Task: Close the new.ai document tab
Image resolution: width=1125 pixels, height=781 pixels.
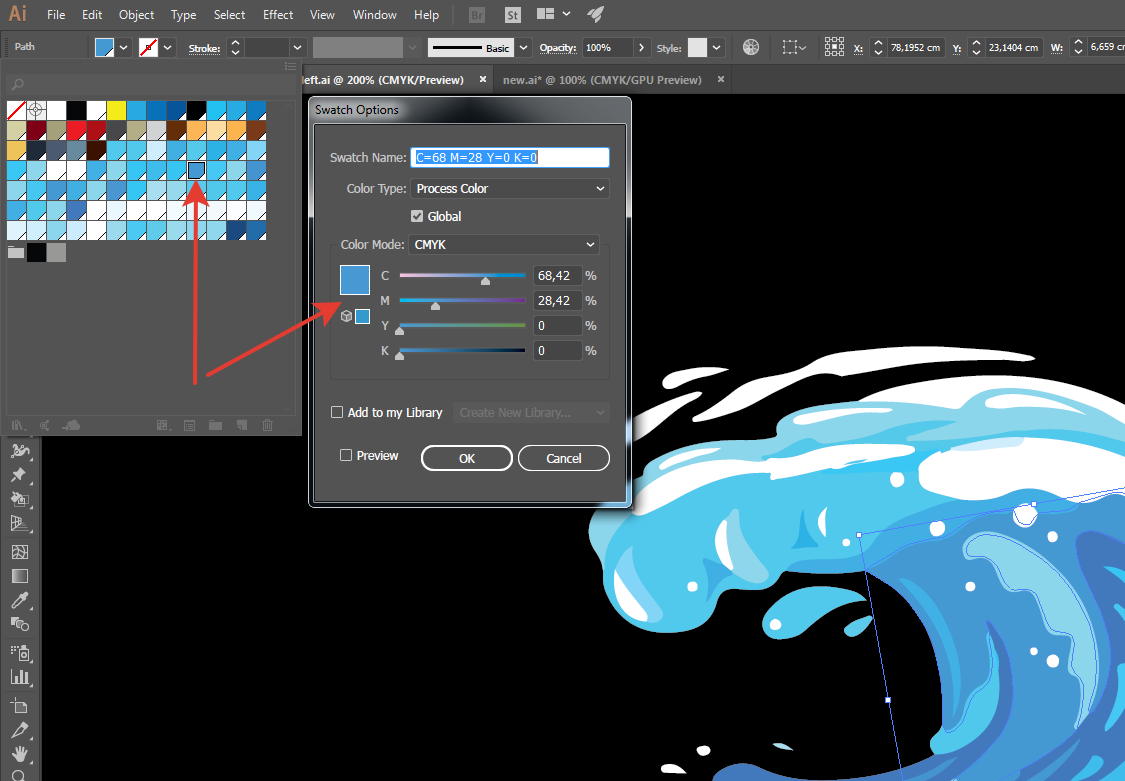Action: pyautogui.click(x=720, y=80)
